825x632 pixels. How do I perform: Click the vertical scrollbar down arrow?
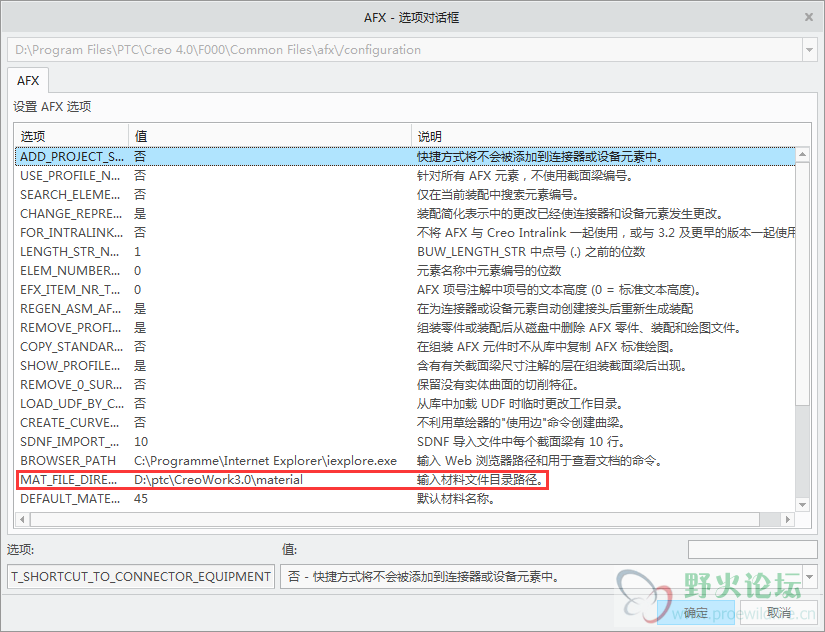click(x=802, y=505)
